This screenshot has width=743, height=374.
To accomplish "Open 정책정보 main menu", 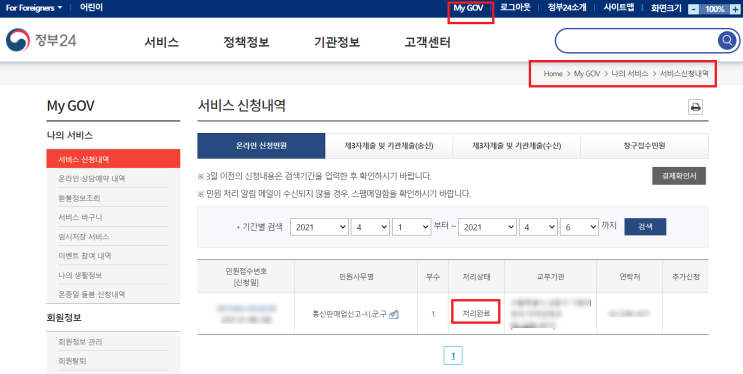I will coord(246,42).
